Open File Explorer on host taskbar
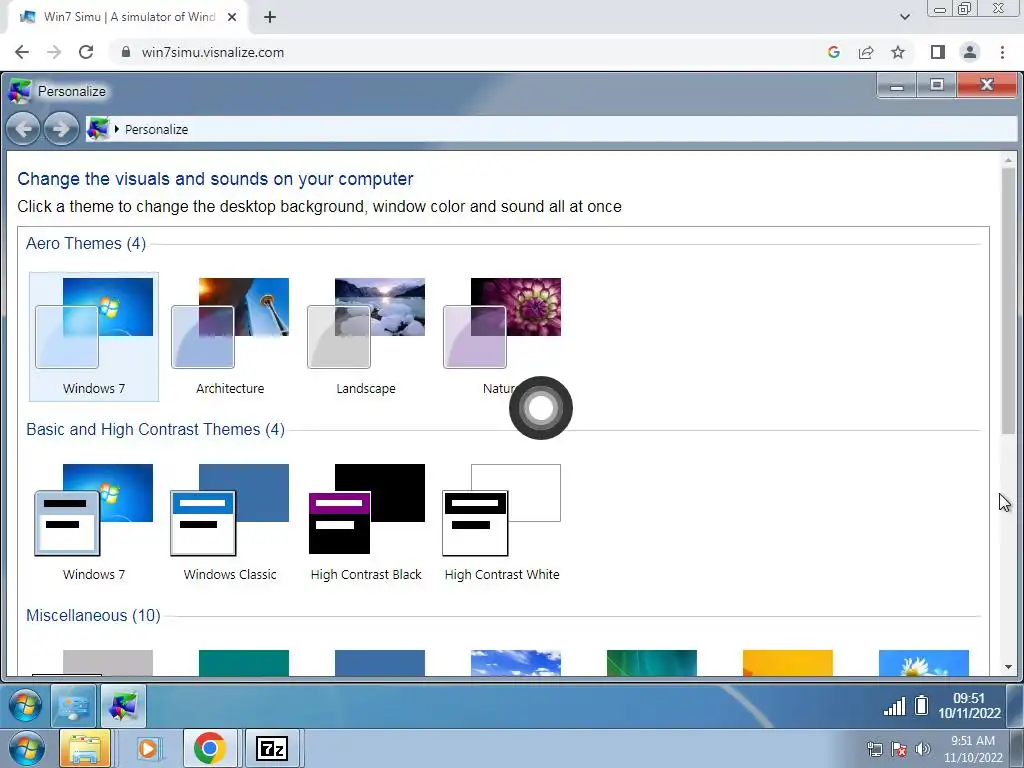 click(x=85, y=748)
